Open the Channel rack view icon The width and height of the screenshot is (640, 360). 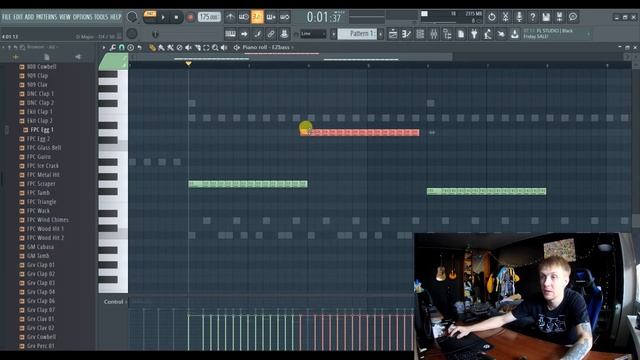pos(420,34)
